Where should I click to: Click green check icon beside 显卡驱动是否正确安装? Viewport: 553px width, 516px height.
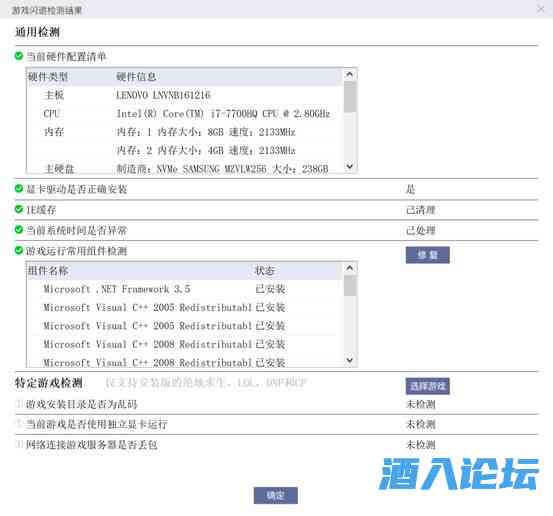pyautogui.click(x=19, y=189)
